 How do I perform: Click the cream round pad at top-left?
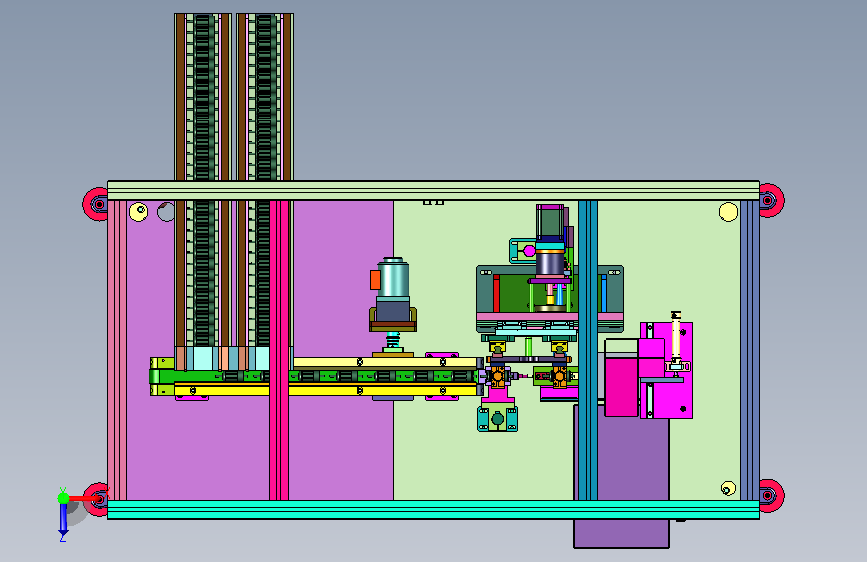pyautogui.click(x=138, y=211)
